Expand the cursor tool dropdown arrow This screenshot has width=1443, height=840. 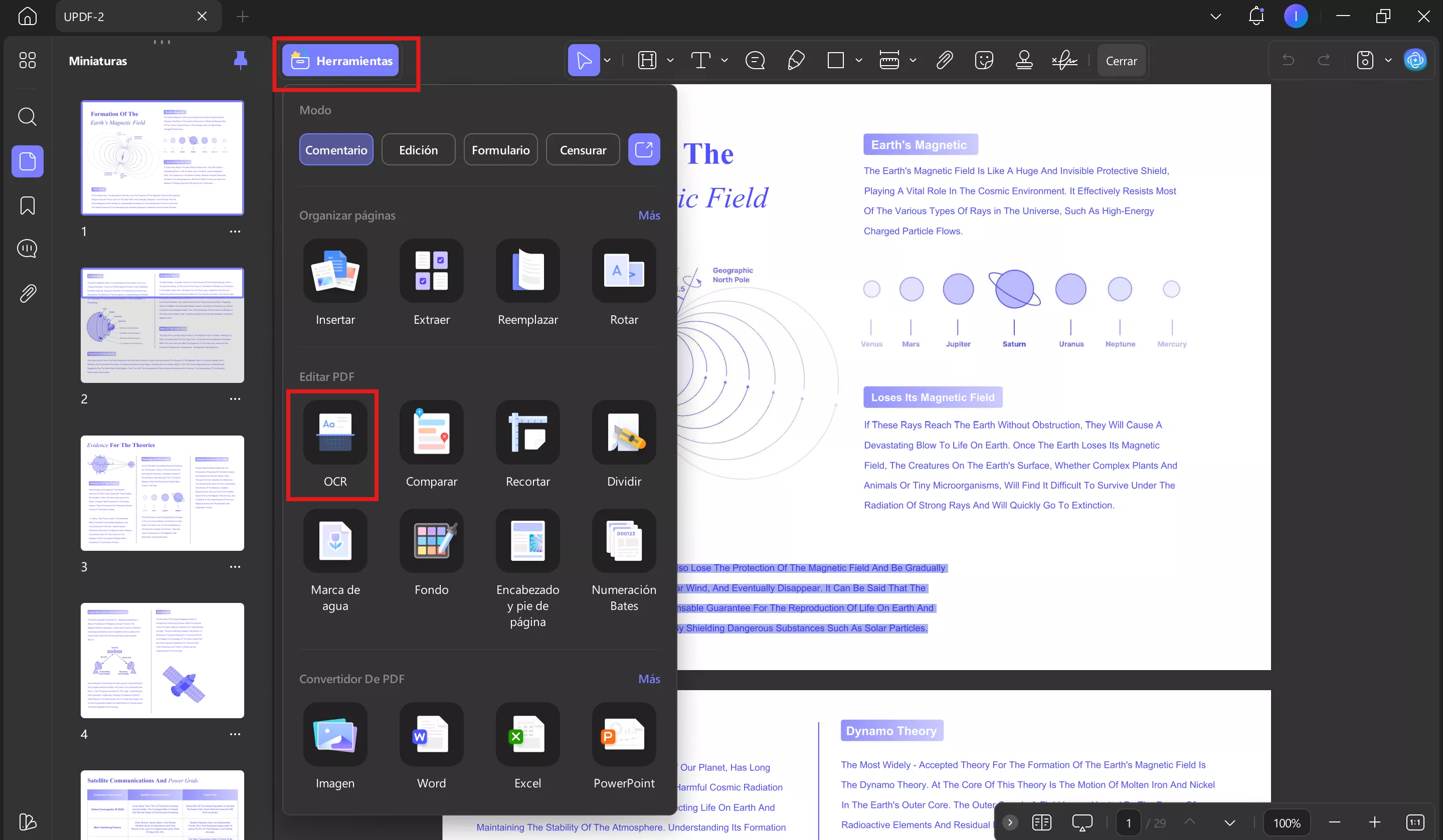607,60
